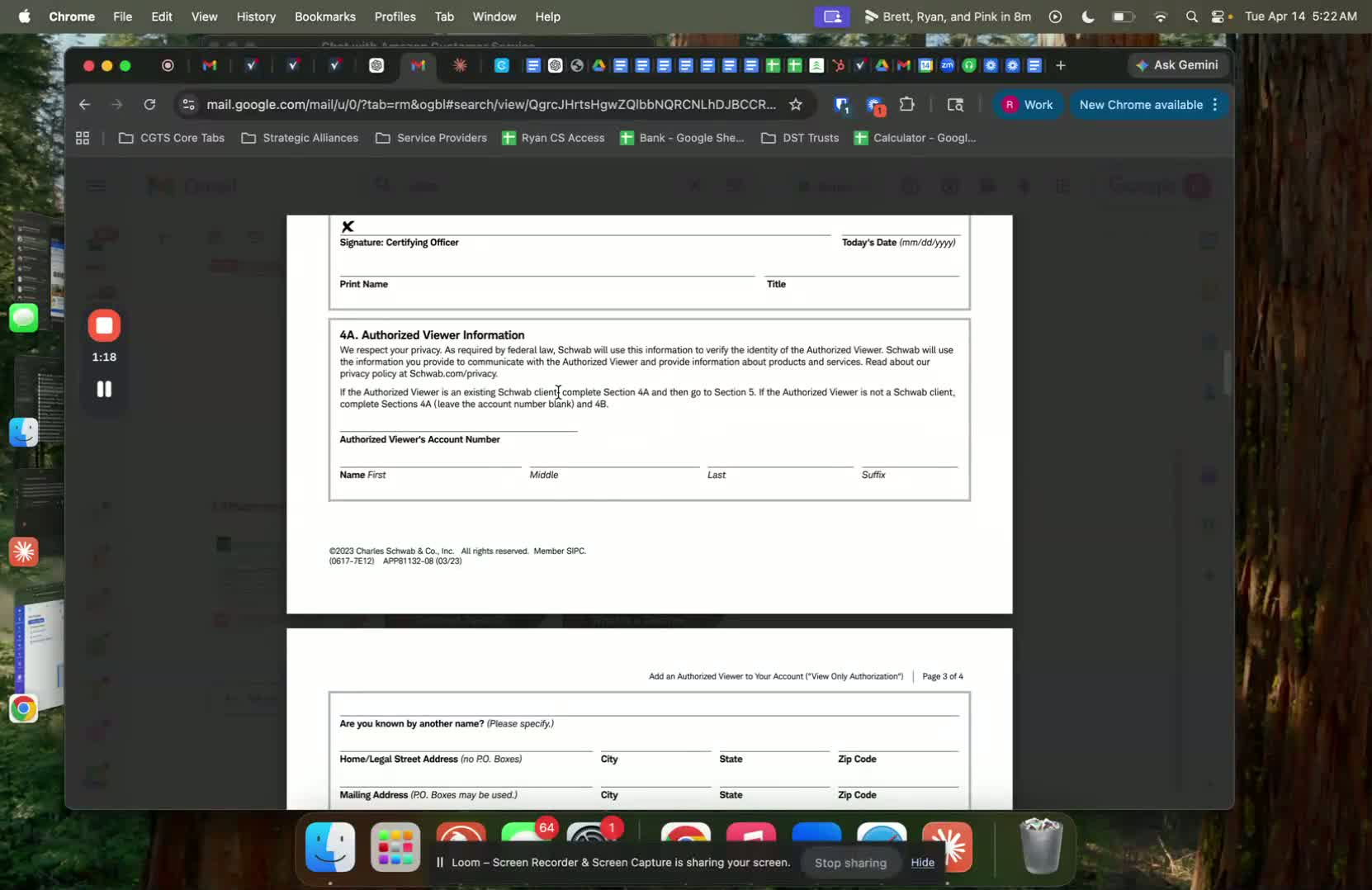Screen dimensions: 1372x890
Task: Click the address bar URL field
Action: 491,104
